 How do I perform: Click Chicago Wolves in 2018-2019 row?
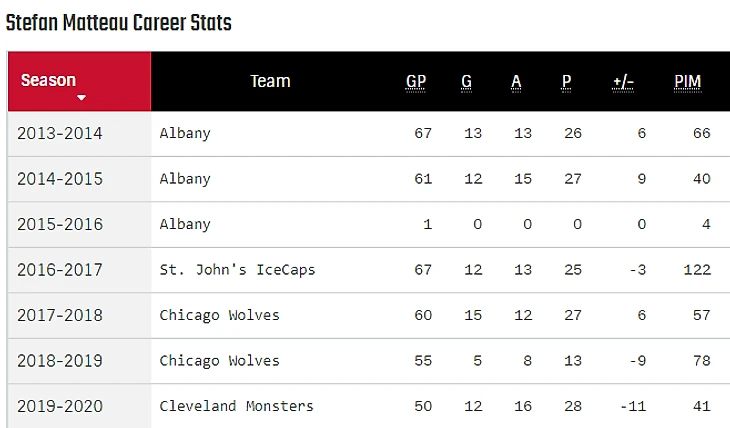point(219,360)
